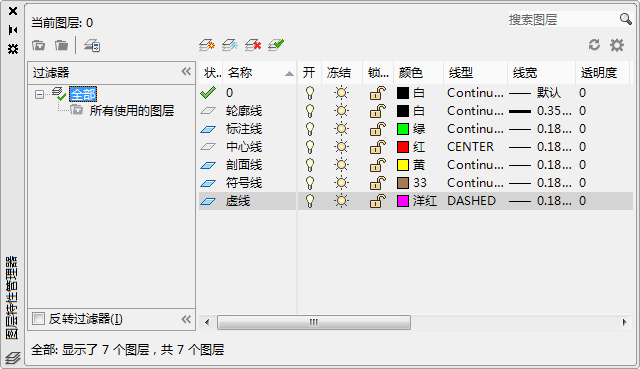Collapse the 全部 filter tree node

pos(39,95)
